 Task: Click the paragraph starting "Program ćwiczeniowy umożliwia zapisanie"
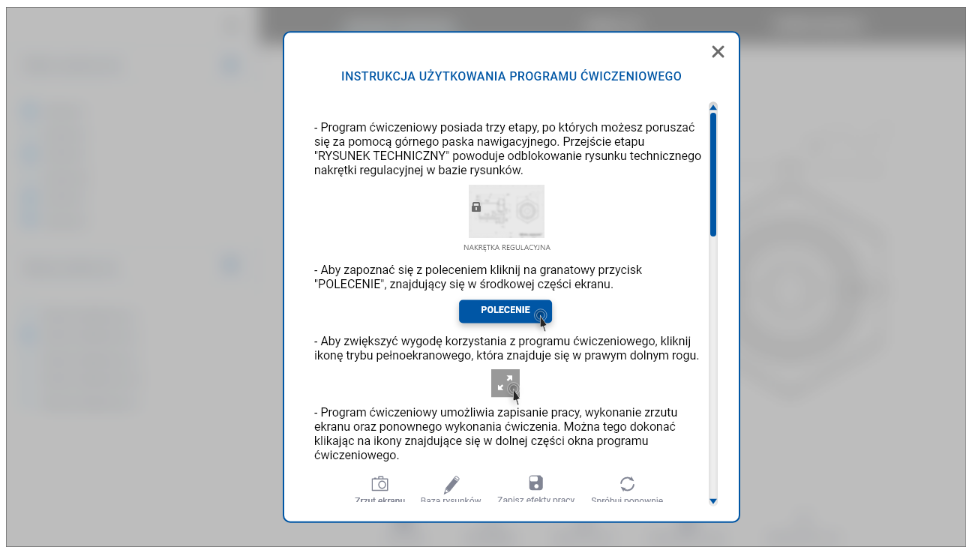(496, 434)
